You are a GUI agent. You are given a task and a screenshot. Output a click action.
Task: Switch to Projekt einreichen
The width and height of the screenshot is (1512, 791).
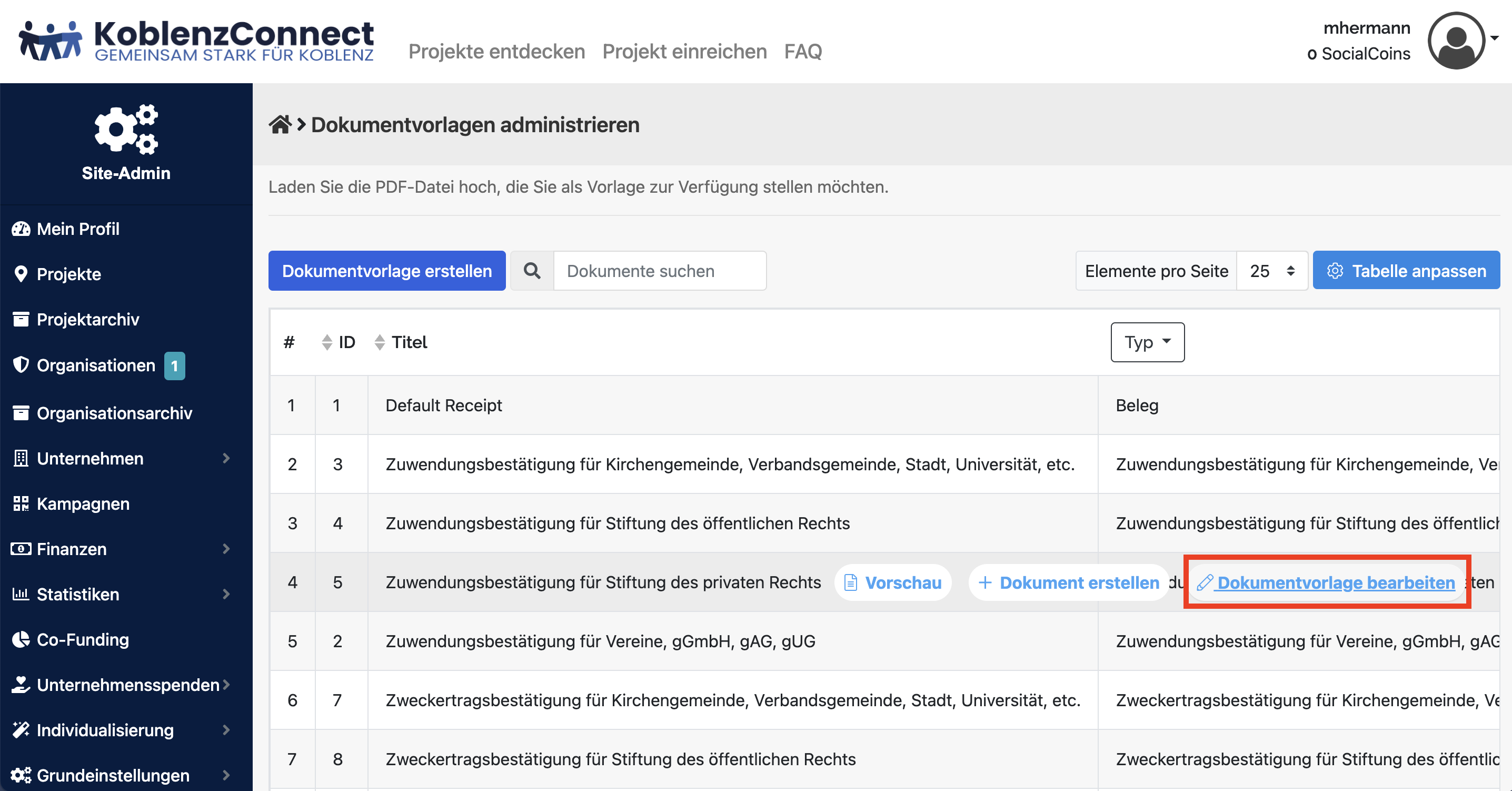pyautogui.click(x=684, y=52)
